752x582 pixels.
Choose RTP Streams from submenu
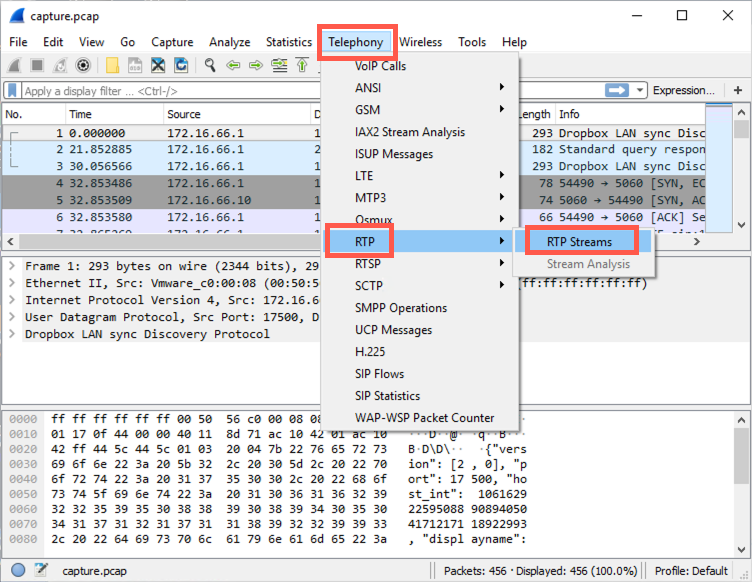(x=583, y=242)
